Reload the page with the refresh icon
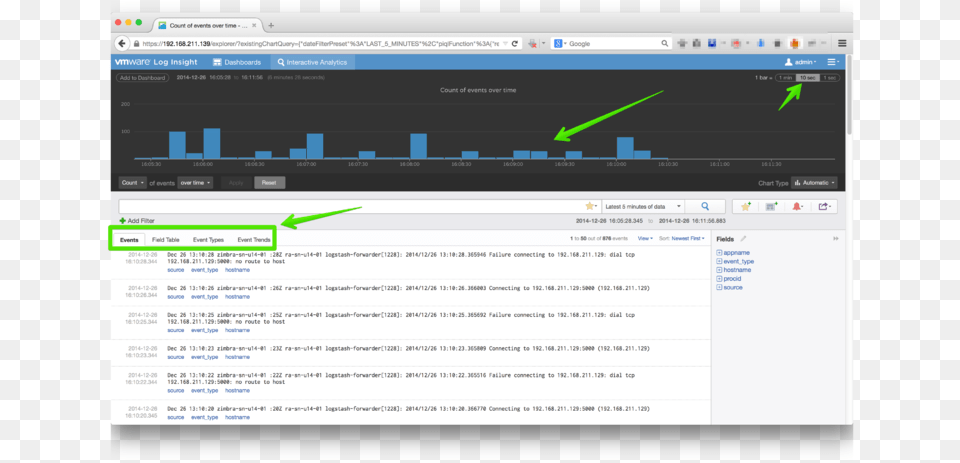 [515, 43]
